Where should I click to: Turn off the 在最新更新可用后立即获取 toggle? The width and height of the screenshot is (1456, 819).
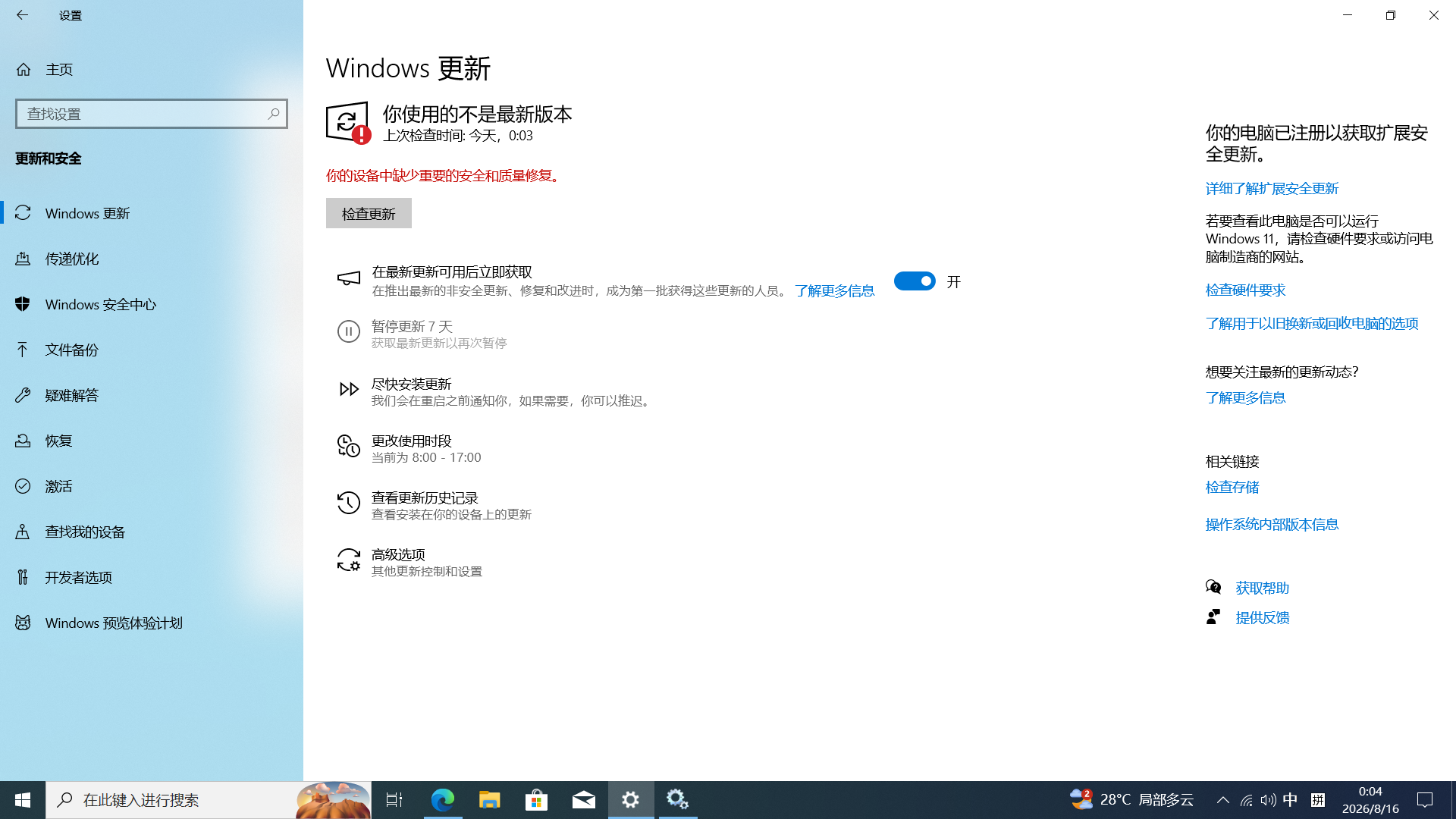(x=915, y=281)
